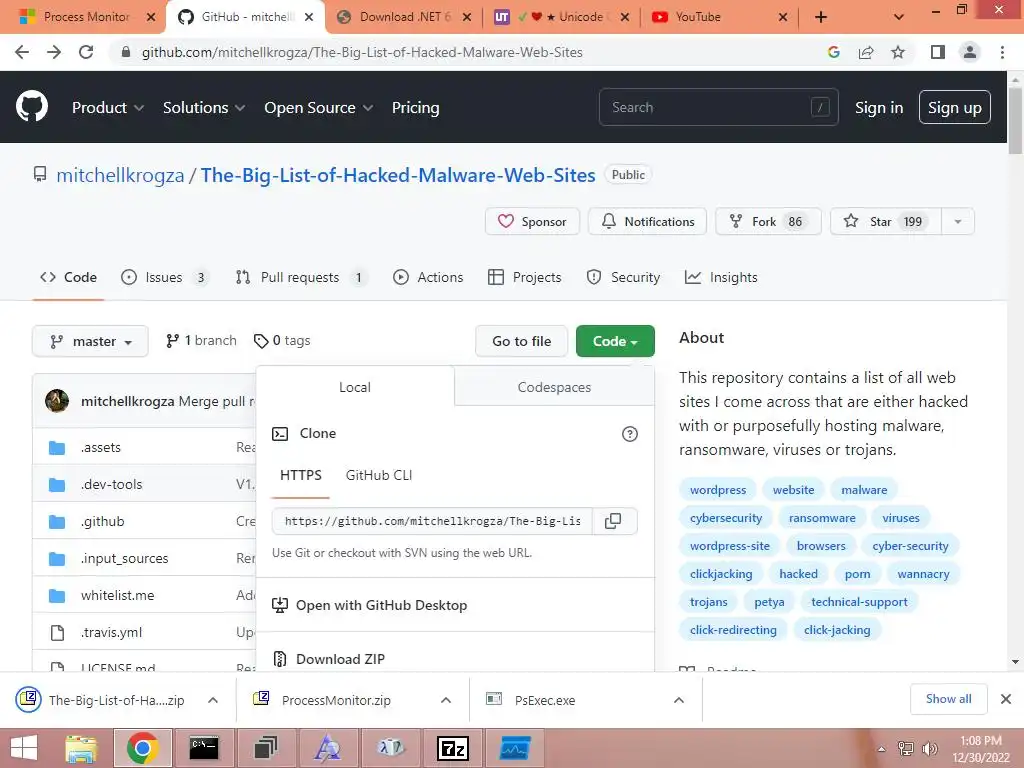Open the Chrome three-dot menu
This screenshot has width=1024, height=768.
pos(1002,52)
